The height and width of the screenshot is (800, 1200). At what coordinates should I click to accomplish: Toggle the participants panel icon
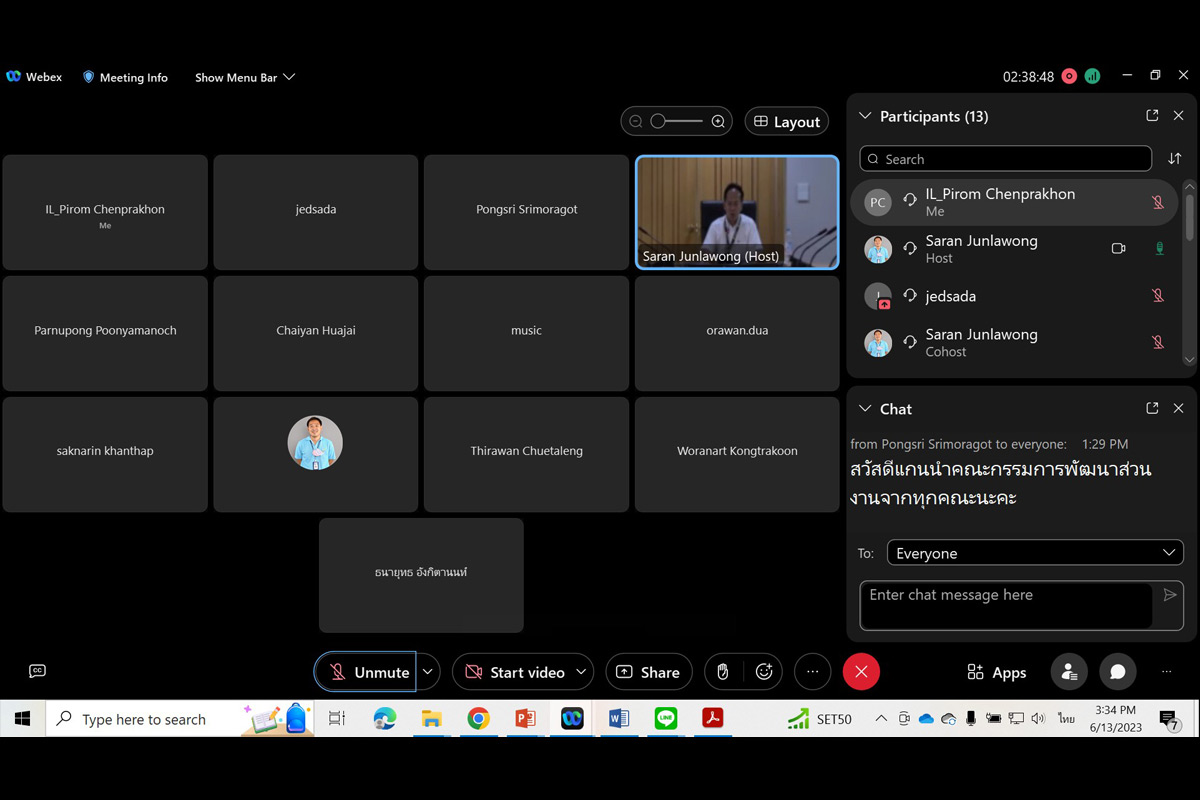pyautogui.click(x=1069, y=672)
